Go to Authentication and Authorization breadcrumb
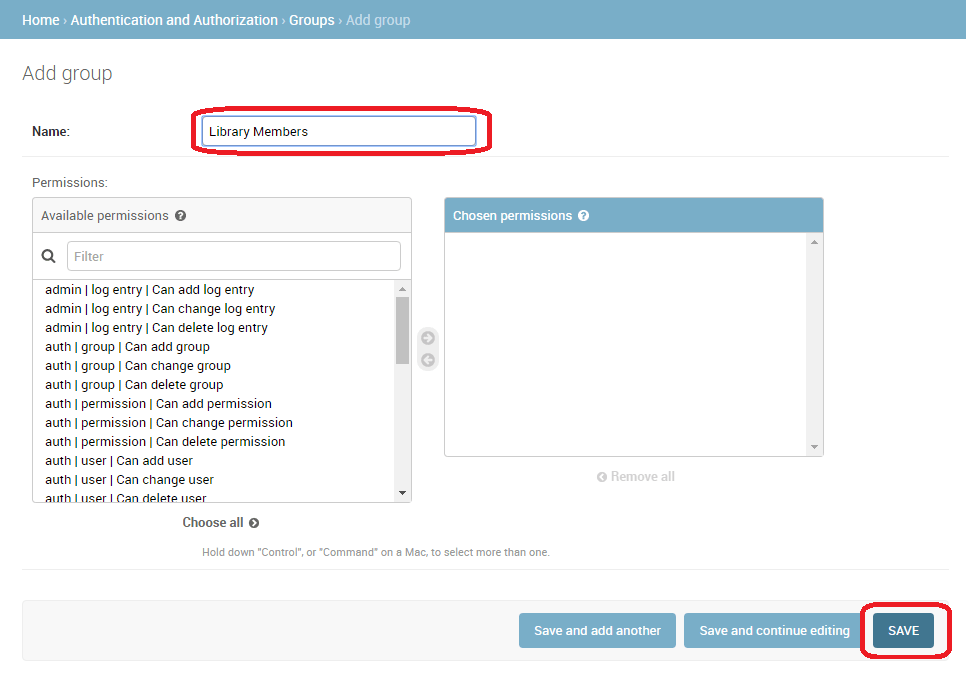This screenshot has height=677, width=966. 174,20
